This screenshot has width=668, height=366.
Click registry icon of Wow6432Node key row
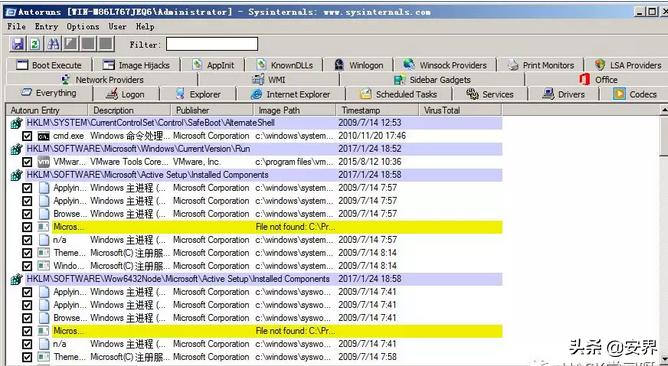[16, 280]
